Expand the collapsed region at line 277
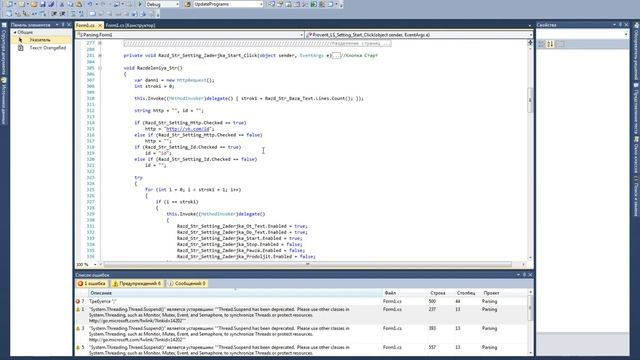 100,43
